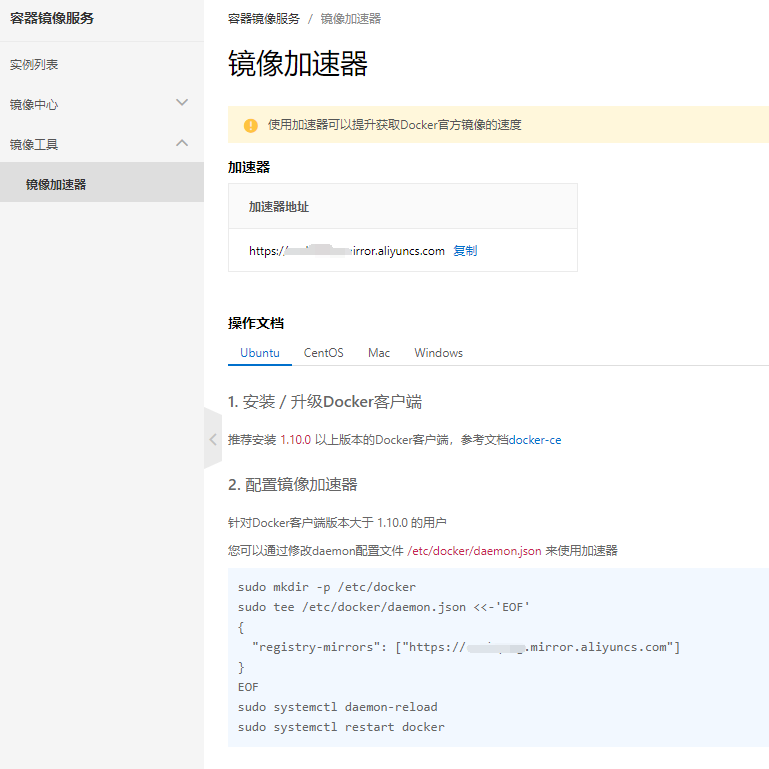Copy the accelerator address using 复制
The image size is (769, 769).
point(465,251)
